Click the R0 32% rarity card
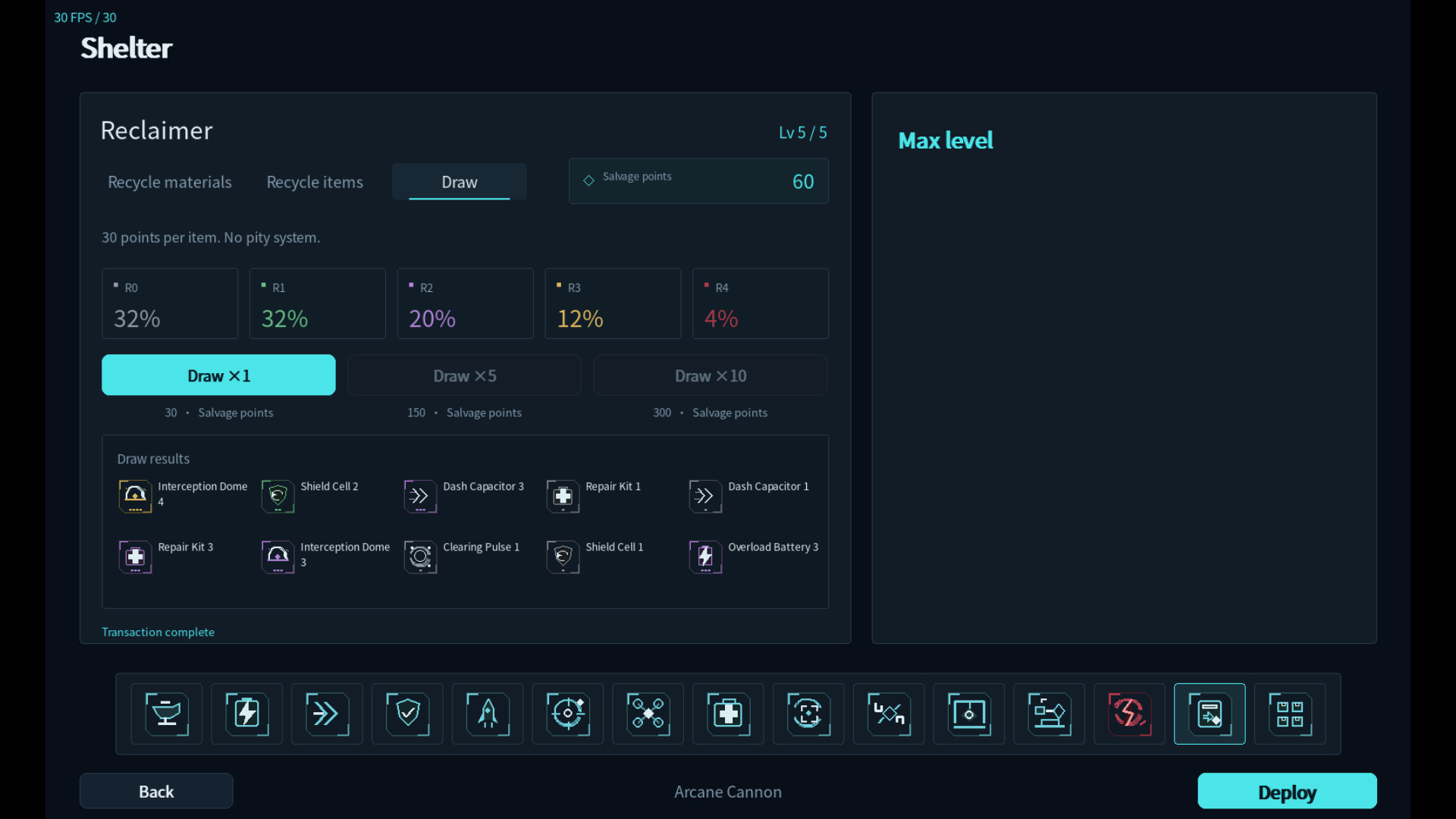 pos(170,303)
